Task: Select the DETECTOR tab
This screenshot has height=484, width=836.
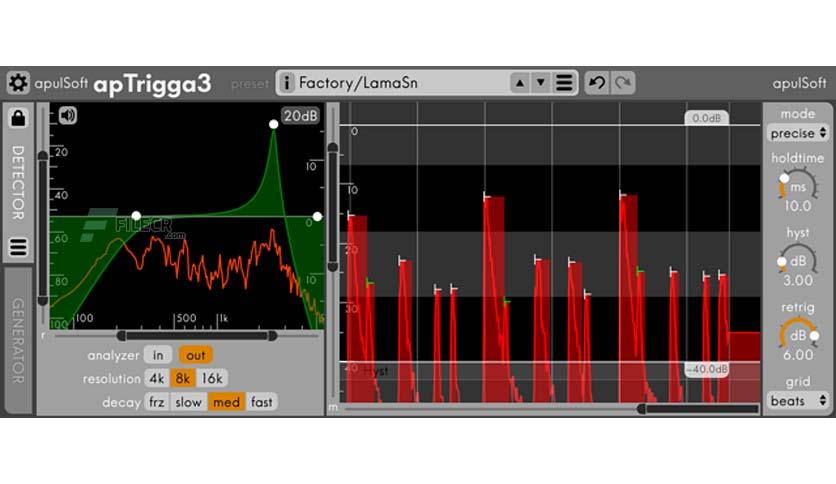Action: point(18,183)
